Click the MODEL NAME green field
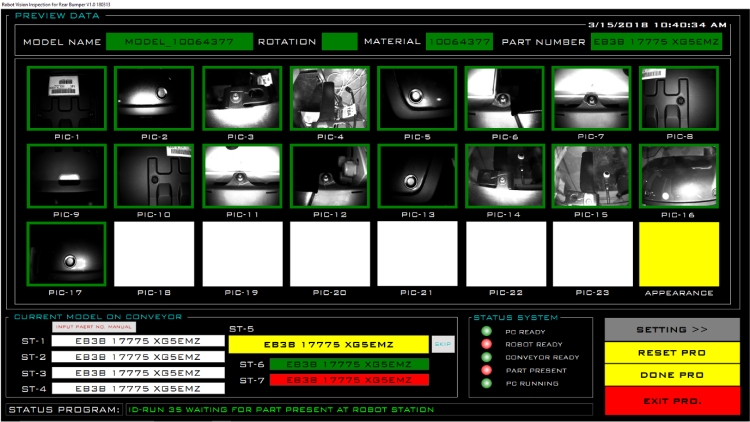 (x=179, y=42)
